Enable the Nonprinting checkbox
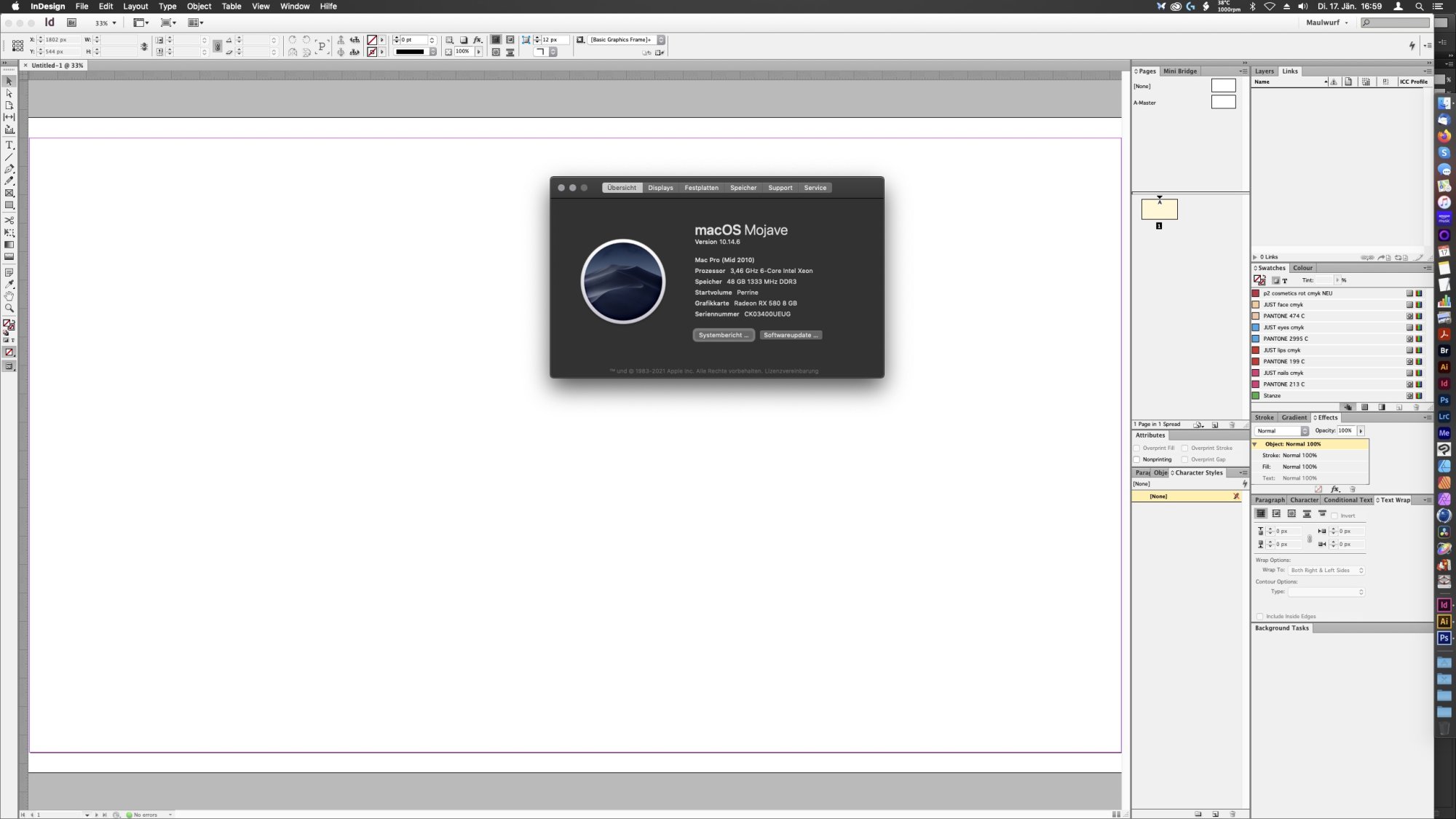The width and height of the screenshot is (1456, 819). pyautogui.click(x=1136, y=459)
